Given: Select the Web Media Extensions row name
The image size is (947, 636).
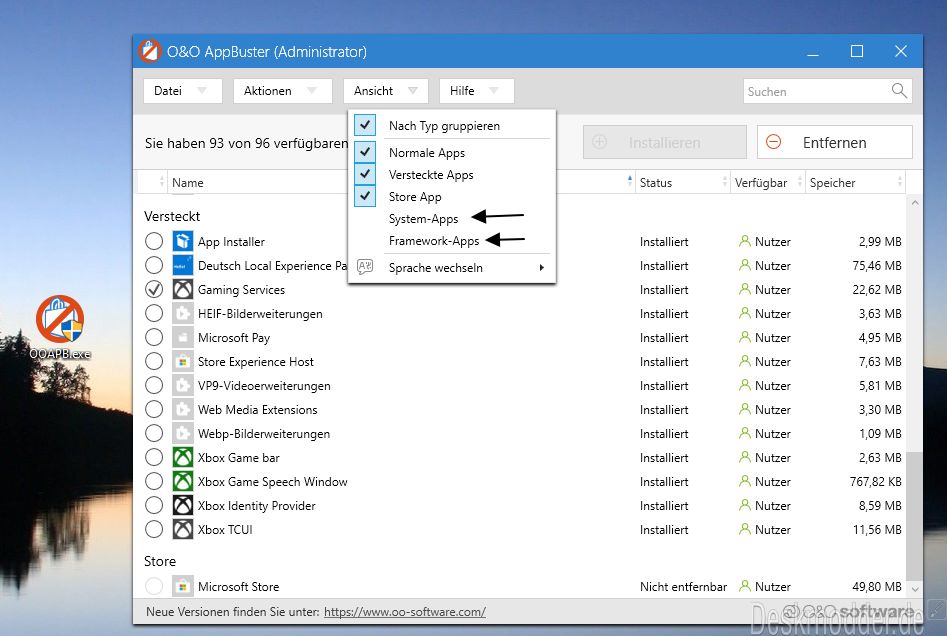Looking at the screenshot, I should 257,410.
